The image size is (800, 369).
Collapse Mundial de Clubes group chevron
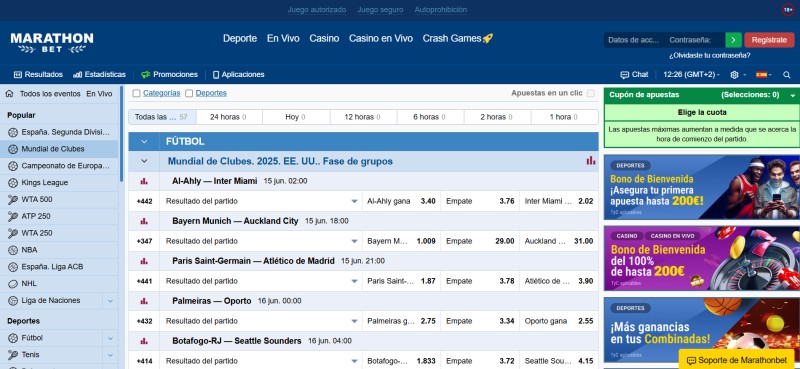(144, 161)
